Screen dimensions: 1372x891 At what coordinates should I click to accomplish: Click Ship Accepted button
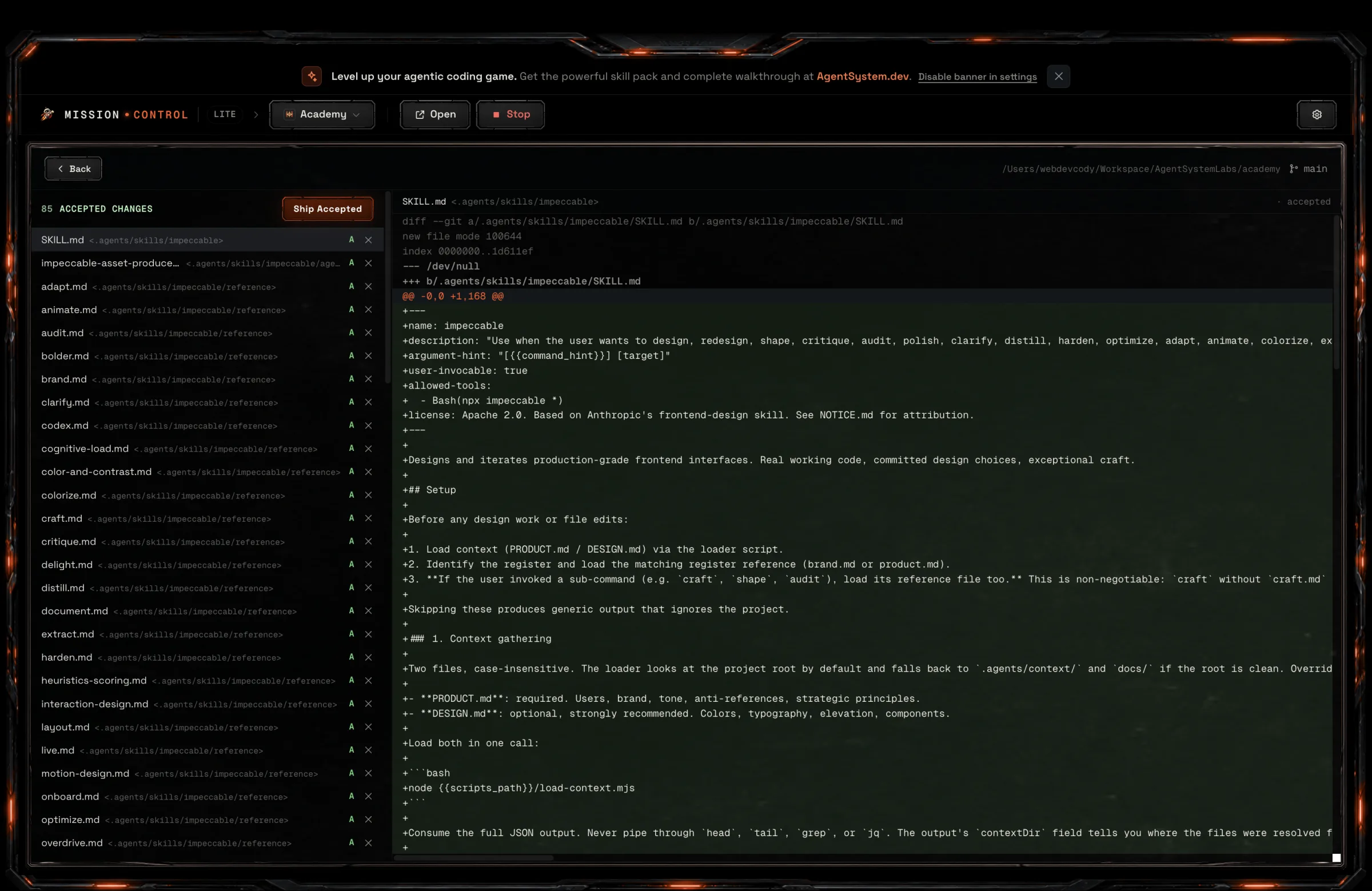point(328,209)
